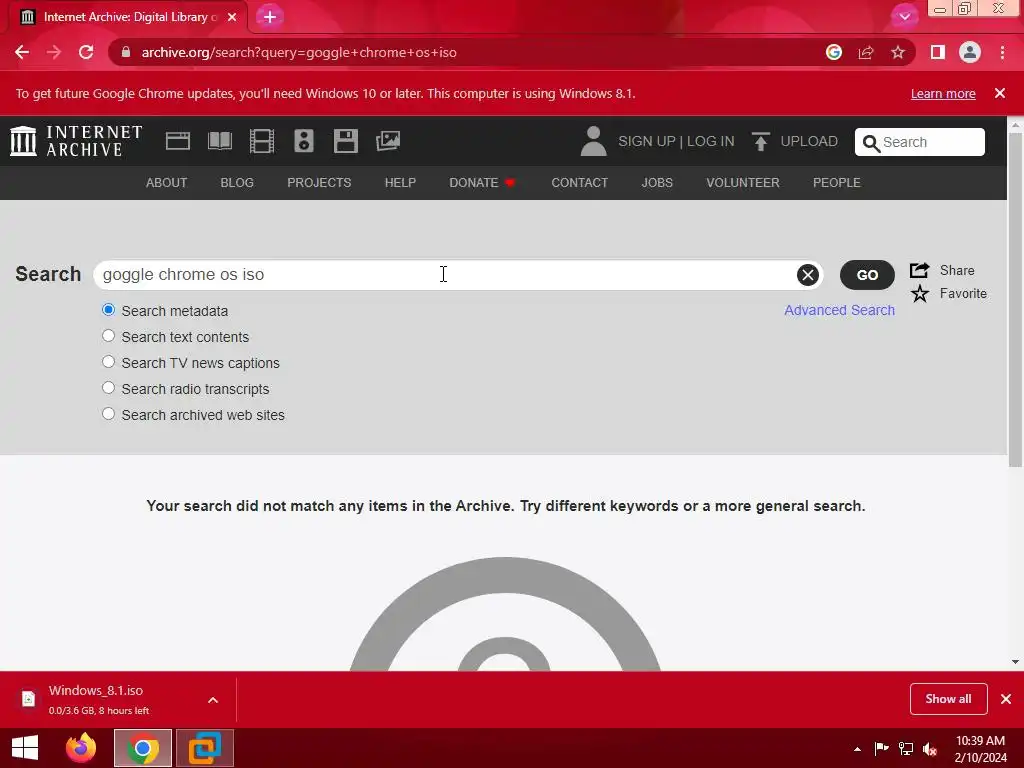Click the page vertical scrollbar
The height and width of the screenshot is (768, 1024).
click(x=1015, y=300)
